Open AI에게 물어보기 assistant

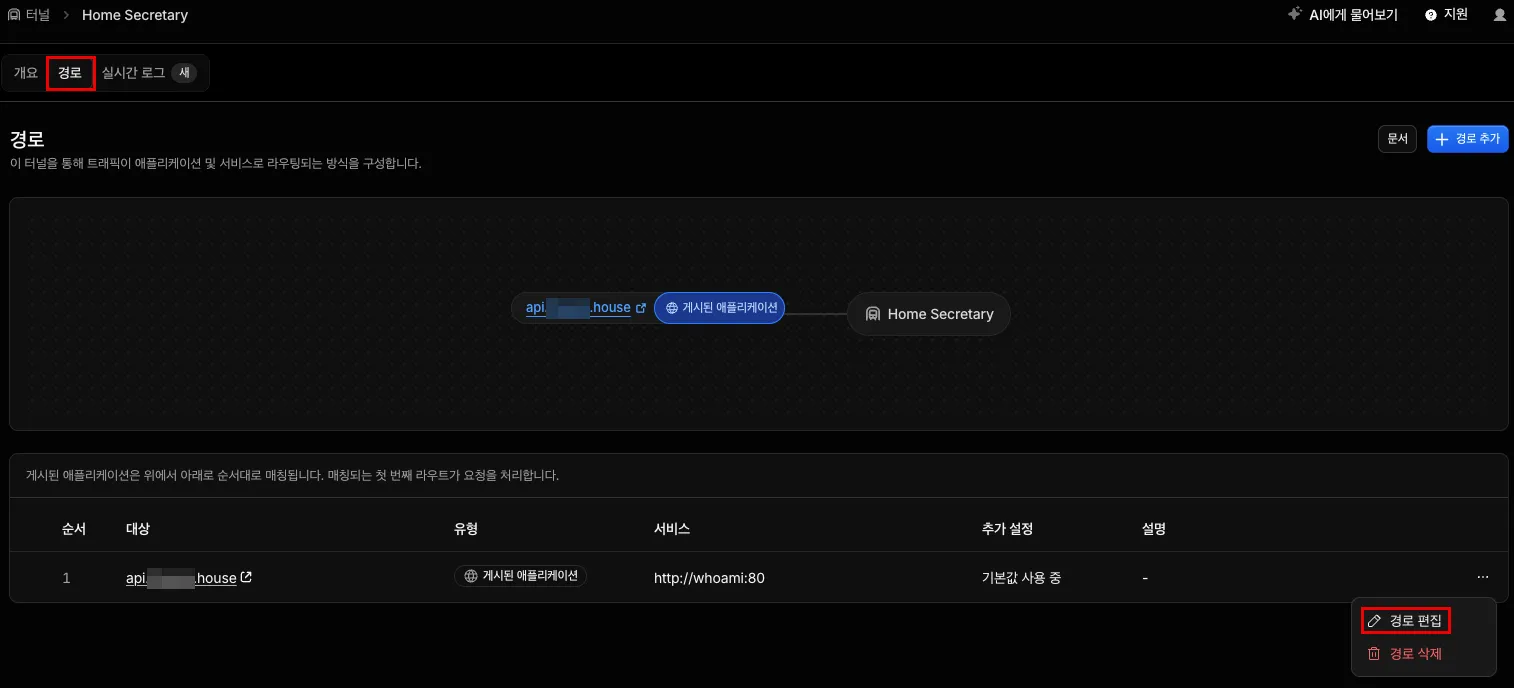pos(1353,15)
